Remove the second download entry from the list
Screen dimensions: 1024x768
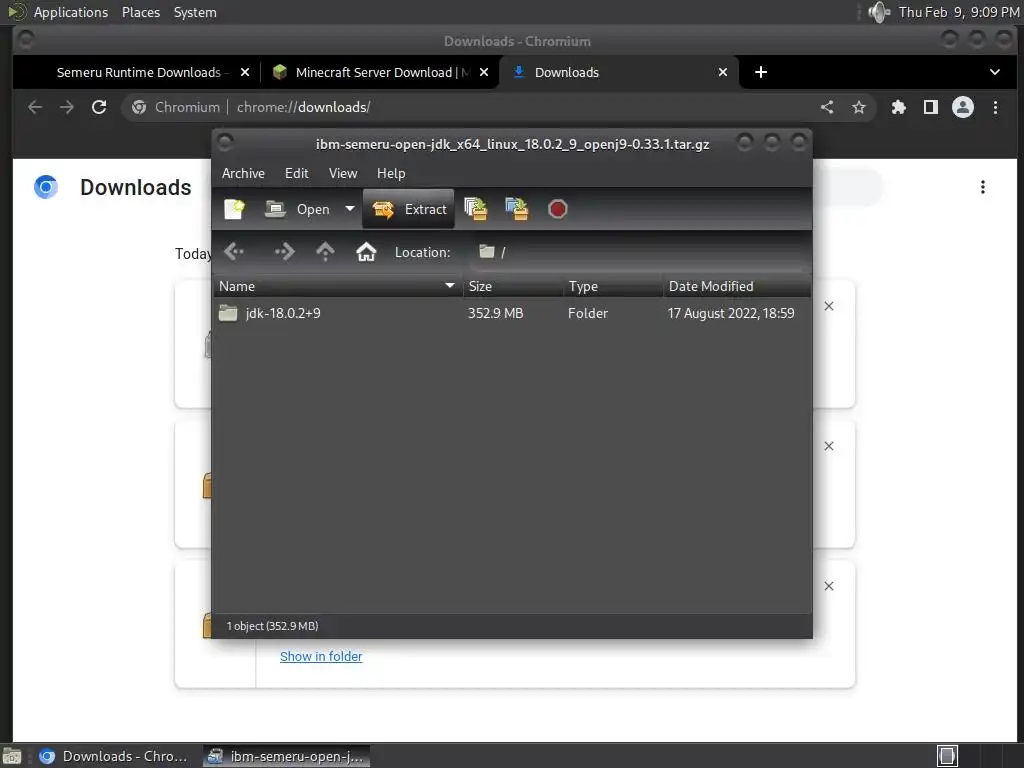(x=829, y=446)
